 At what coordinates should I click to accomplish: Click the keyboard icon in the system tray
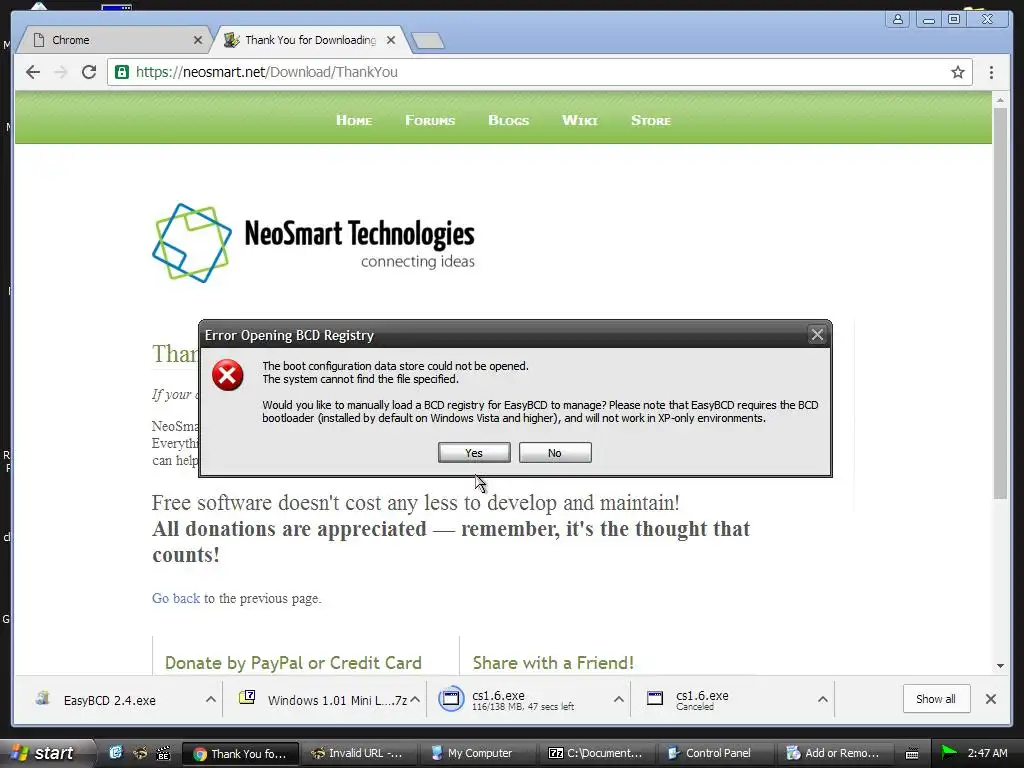tap(912, 754)
